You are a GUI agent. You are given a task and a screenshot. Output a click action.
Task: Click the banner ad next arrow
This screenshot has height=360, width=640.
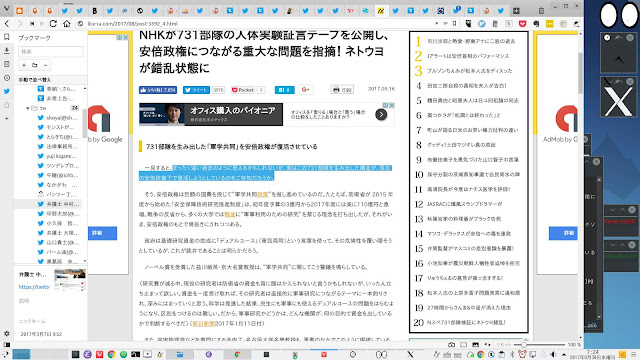coord(381,115)
